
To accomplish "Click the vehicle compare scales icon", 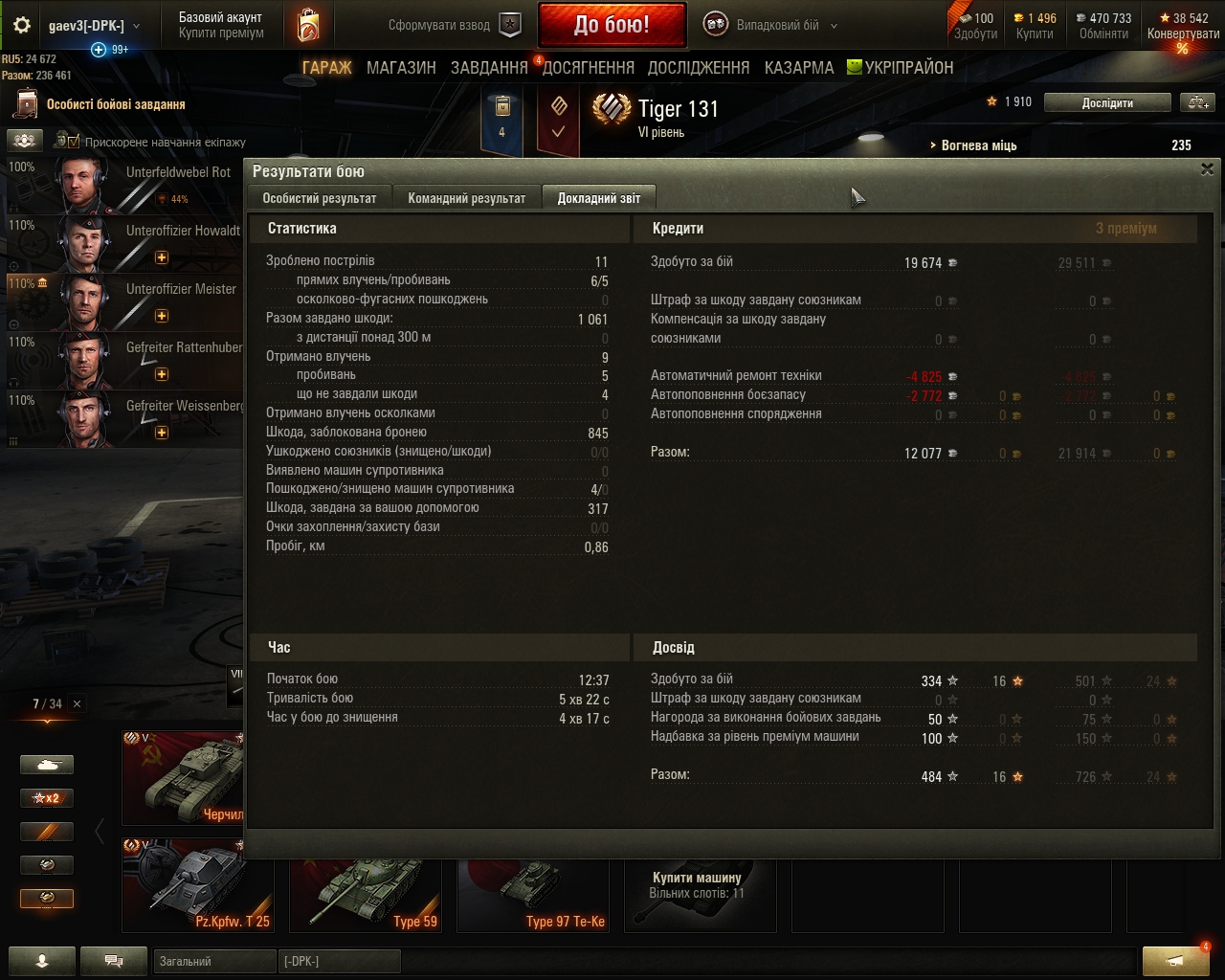I will [x=1196, y=102].
